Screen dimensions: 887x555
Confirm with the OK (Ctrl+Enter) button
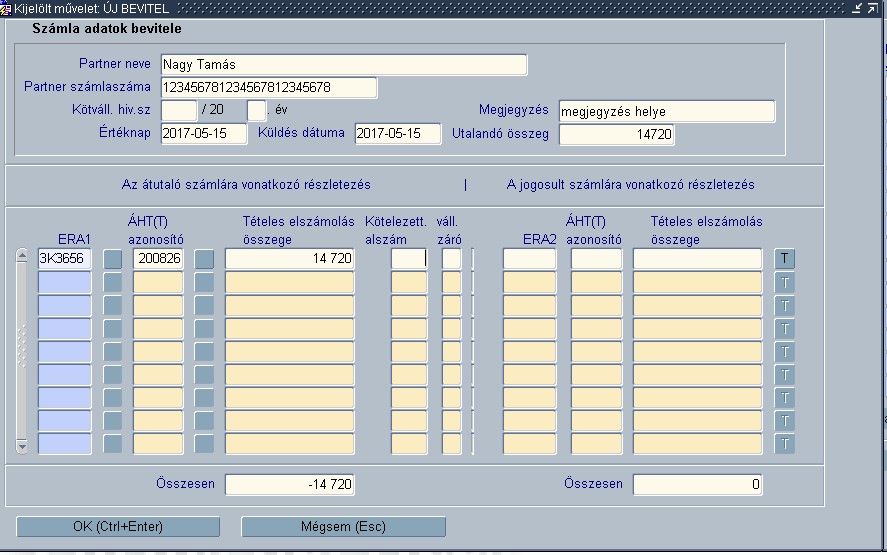[x=118, y=527]
